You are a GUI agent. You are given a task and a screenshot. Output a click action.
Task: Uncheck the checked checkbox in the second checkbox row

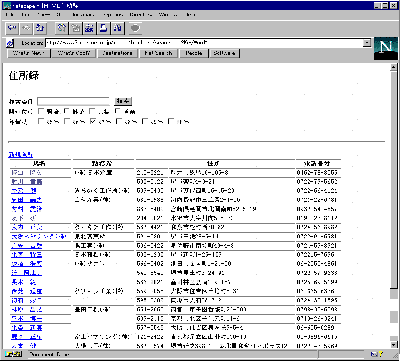click(x=93, y=121)
